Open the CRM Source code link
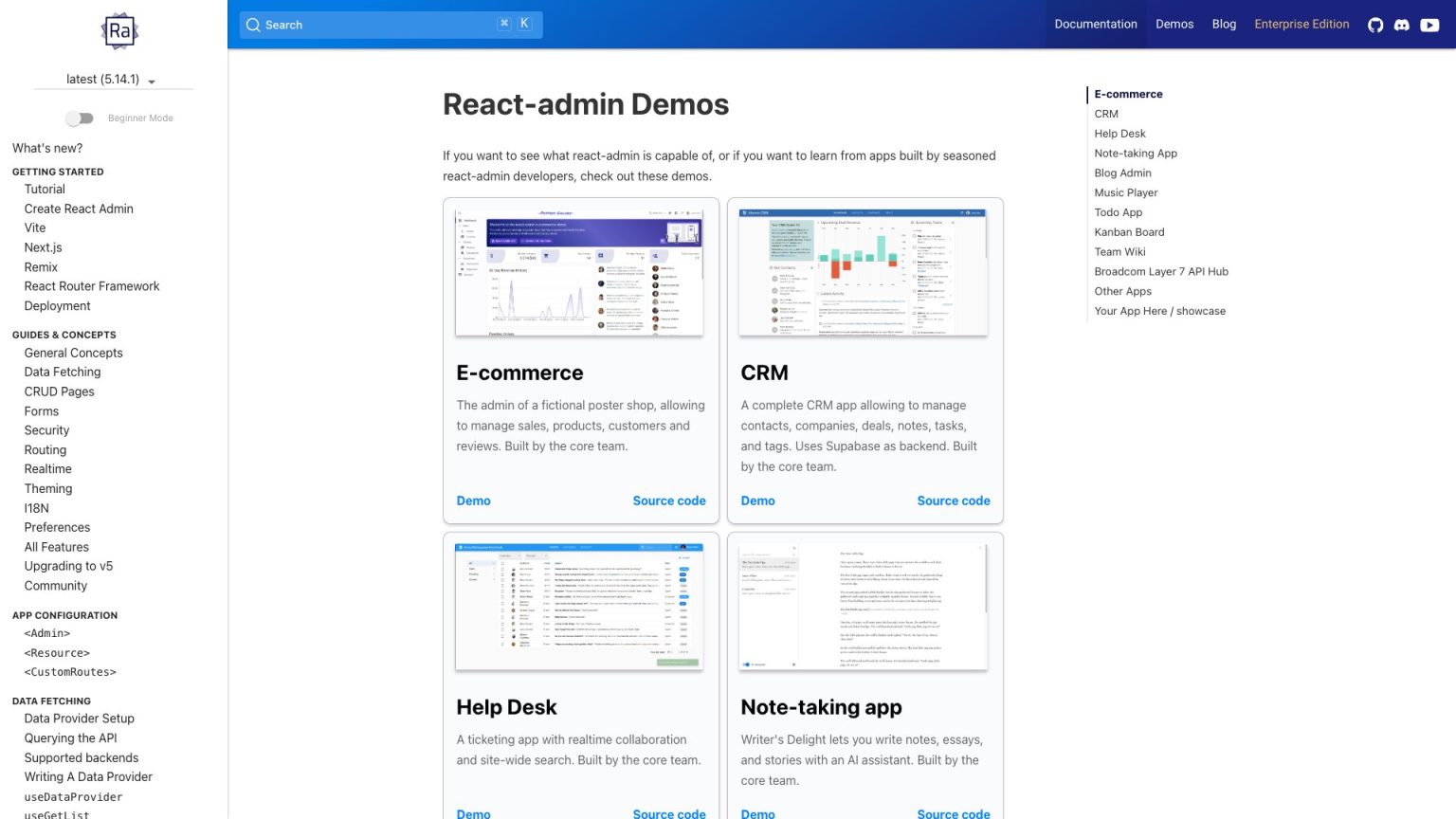1456x819 pixels. click(x=954, y=500)
